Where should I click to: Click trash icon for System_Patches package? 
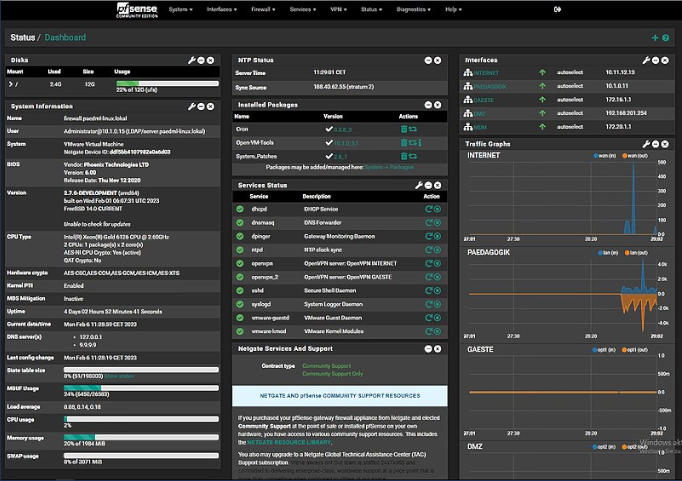pyautogui.click(x=404, y=156)
